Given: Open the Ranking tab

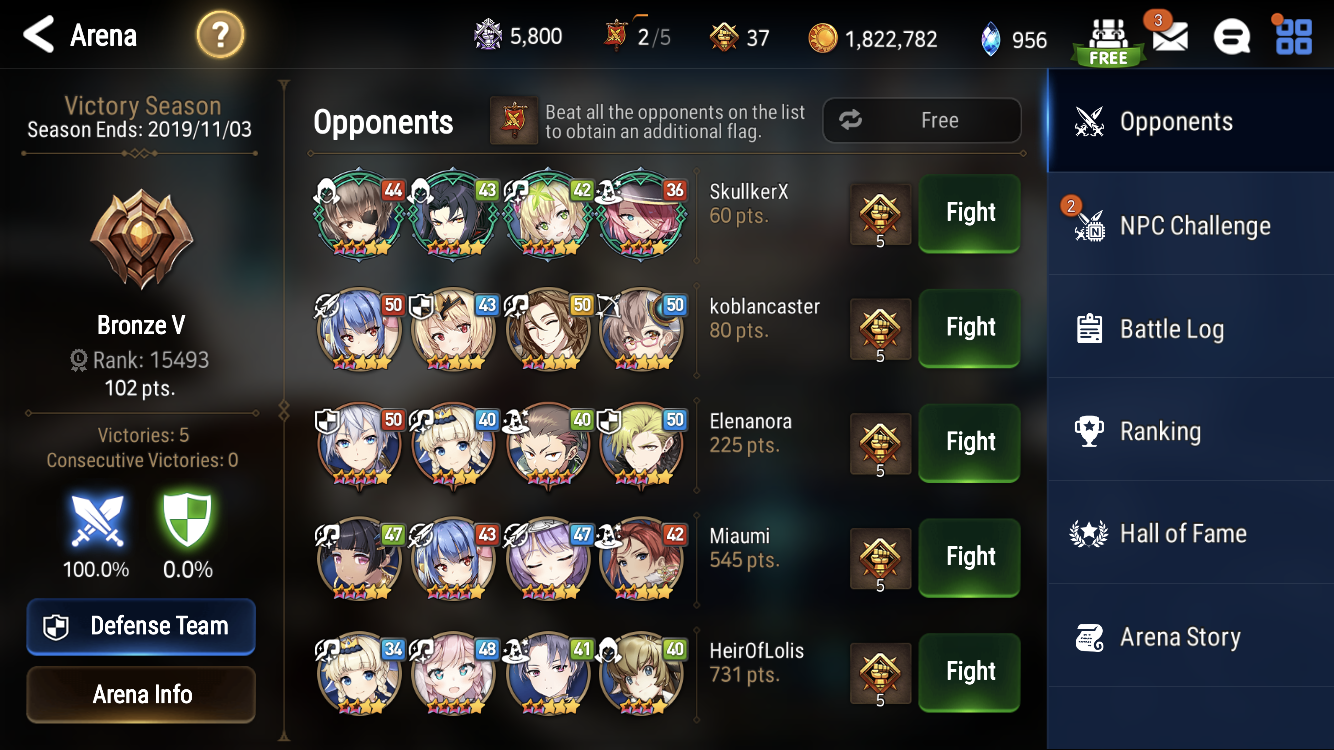Looking at the screenshot, I should 1190,431.
